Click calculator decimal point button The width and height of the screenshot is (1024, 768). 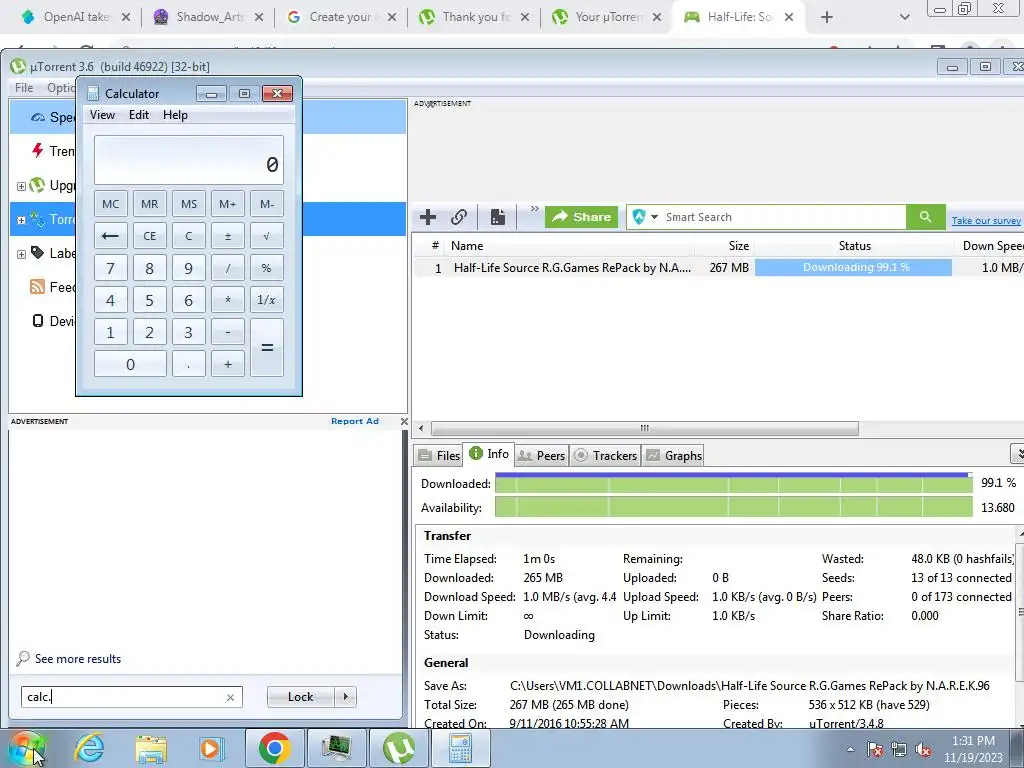pos(189,364)
